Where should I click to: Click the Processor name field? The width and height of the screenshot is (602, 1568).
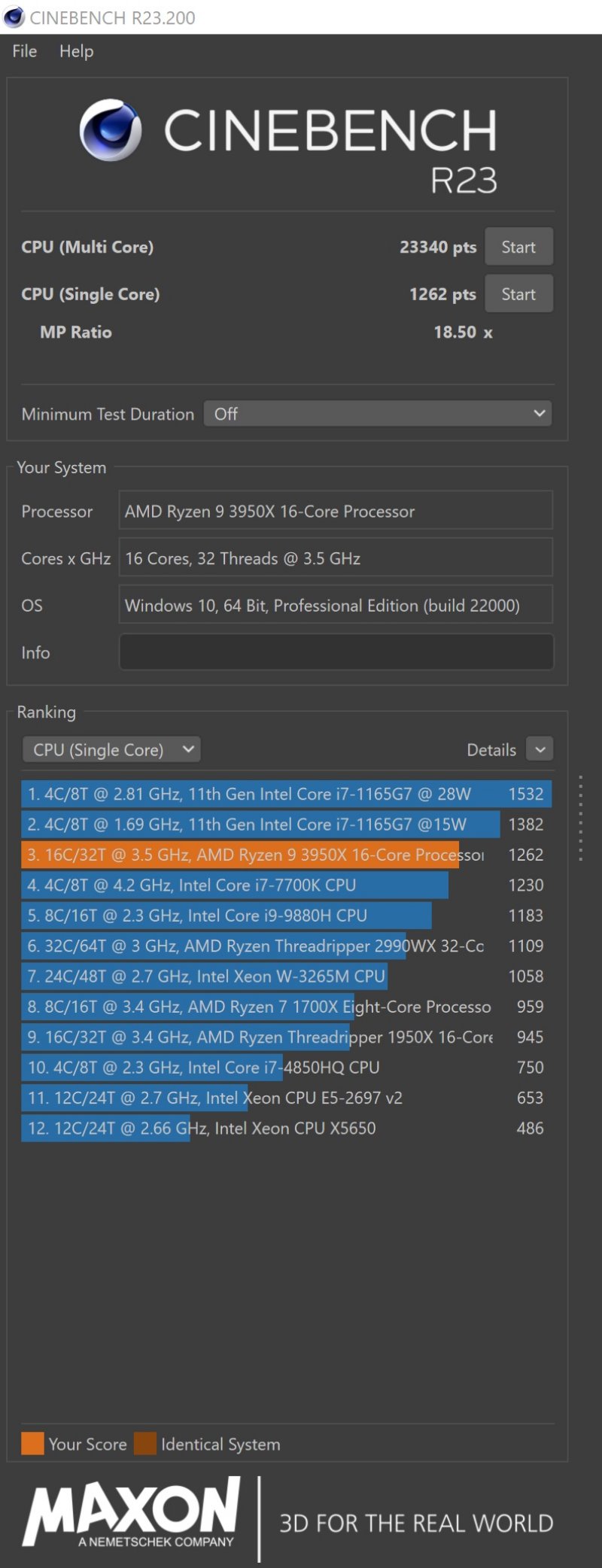click(x=336, y=511)
